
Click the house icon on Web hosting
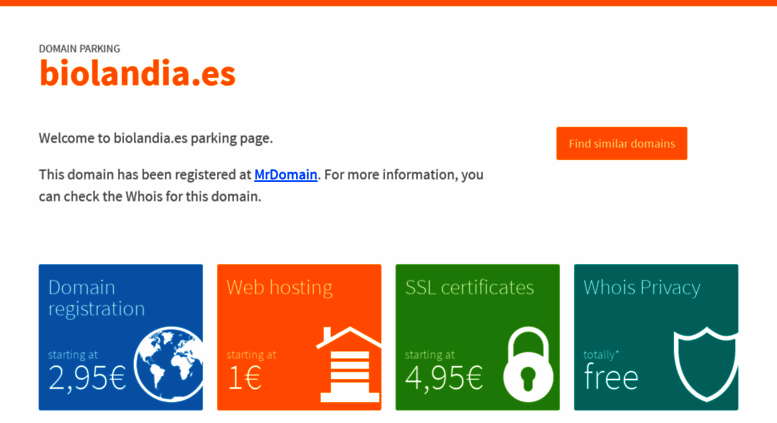349,364
